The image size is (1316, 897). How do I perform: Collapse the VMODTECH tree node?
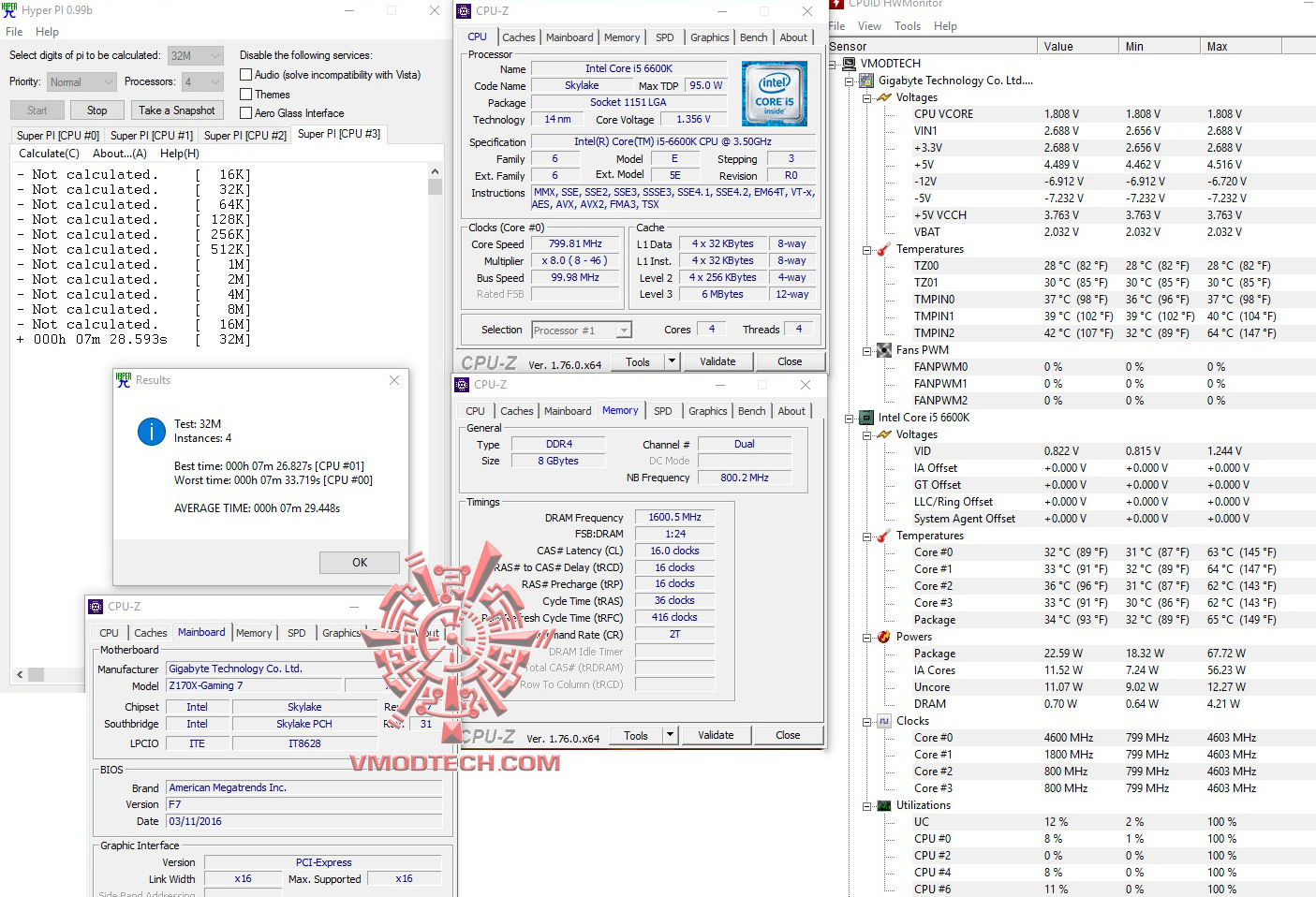pos(833,64)
